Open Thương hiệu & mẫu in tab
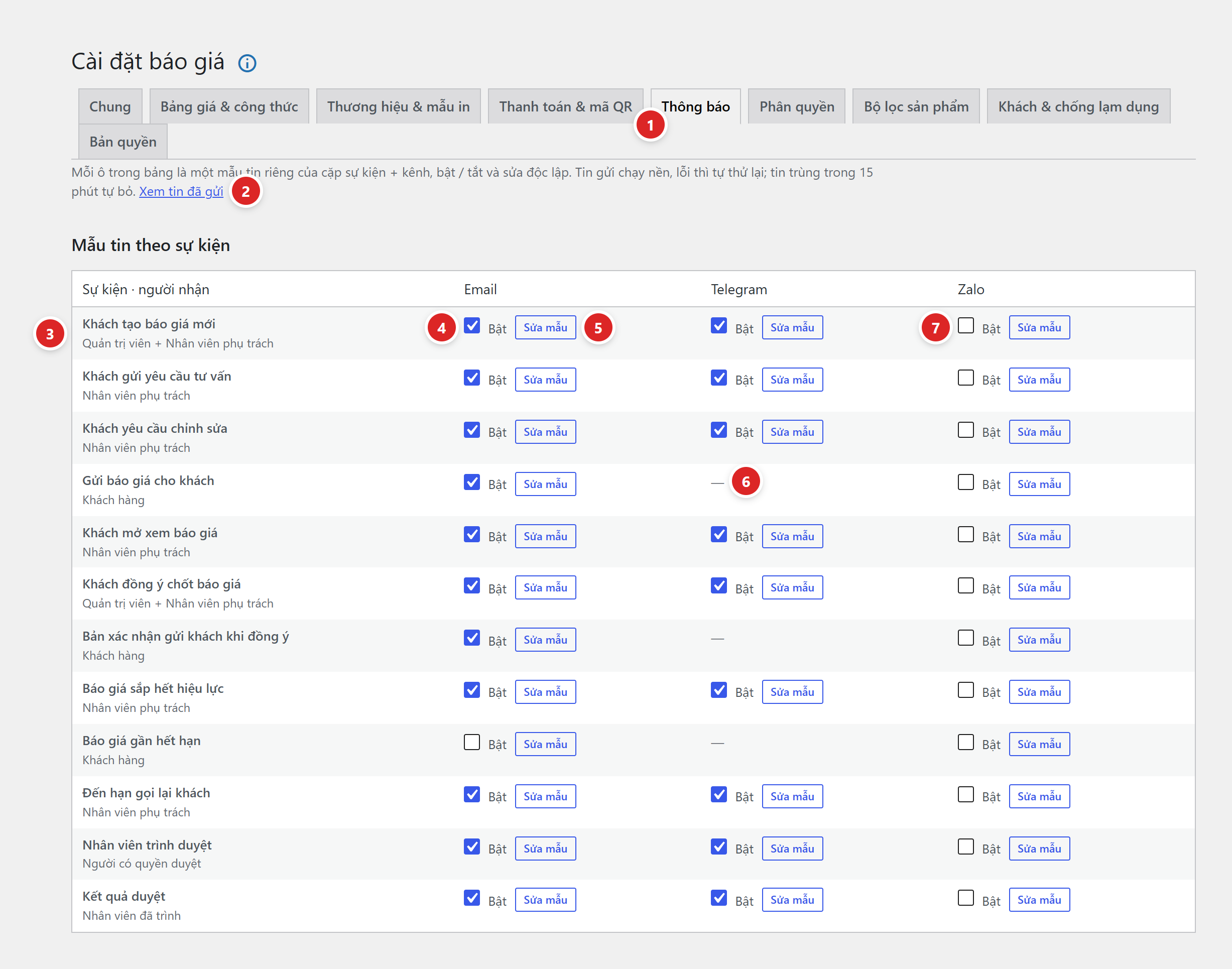Screen dimensions: 1232x969 point(398,106)
